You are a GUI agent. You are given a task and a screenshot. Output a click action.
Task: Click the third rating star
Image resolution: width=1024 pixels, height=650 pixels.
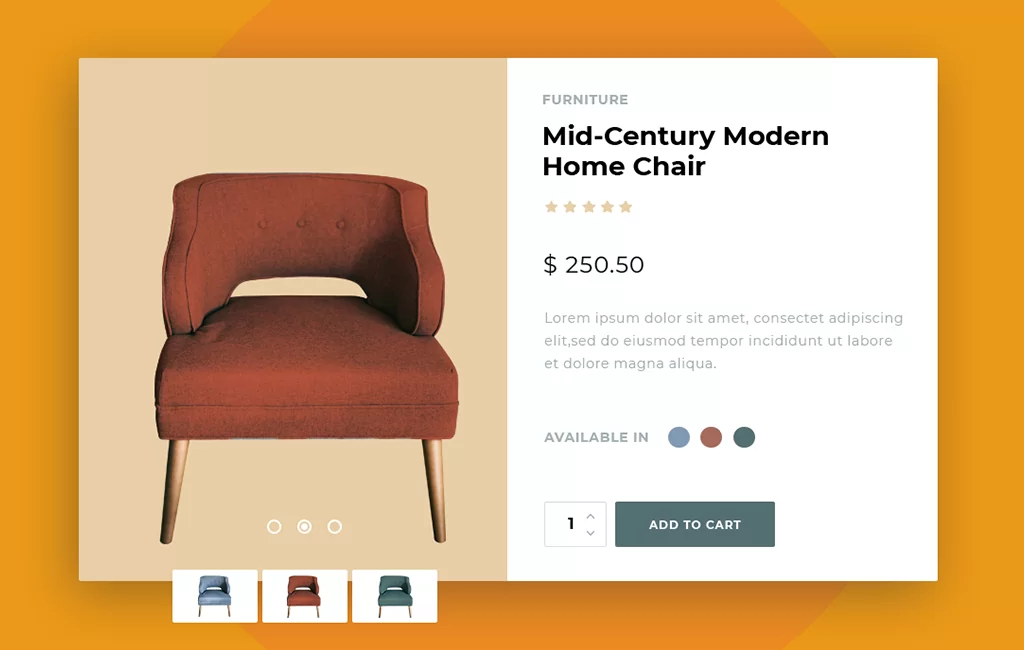click(588, 207)
